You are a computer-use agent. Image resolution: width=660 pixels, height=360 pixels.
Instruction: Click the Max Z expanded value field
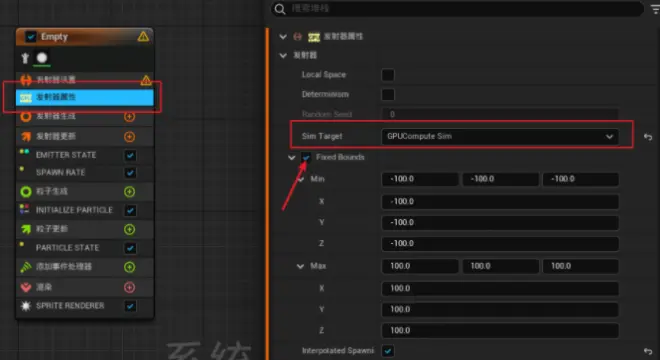[500, 331]
